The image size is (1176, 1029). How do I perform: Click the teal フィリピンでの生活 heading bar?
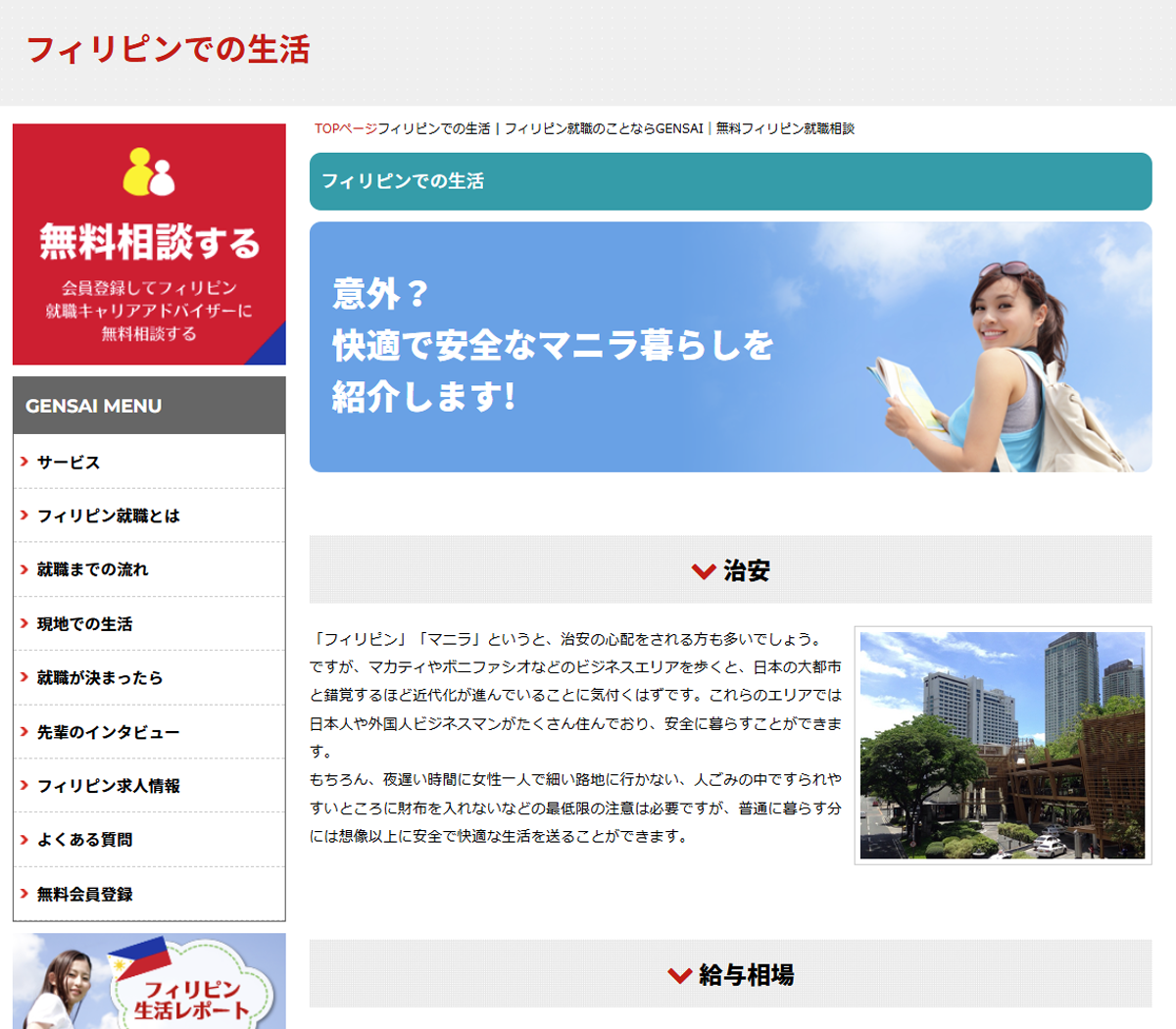click(x=730, y=181)
